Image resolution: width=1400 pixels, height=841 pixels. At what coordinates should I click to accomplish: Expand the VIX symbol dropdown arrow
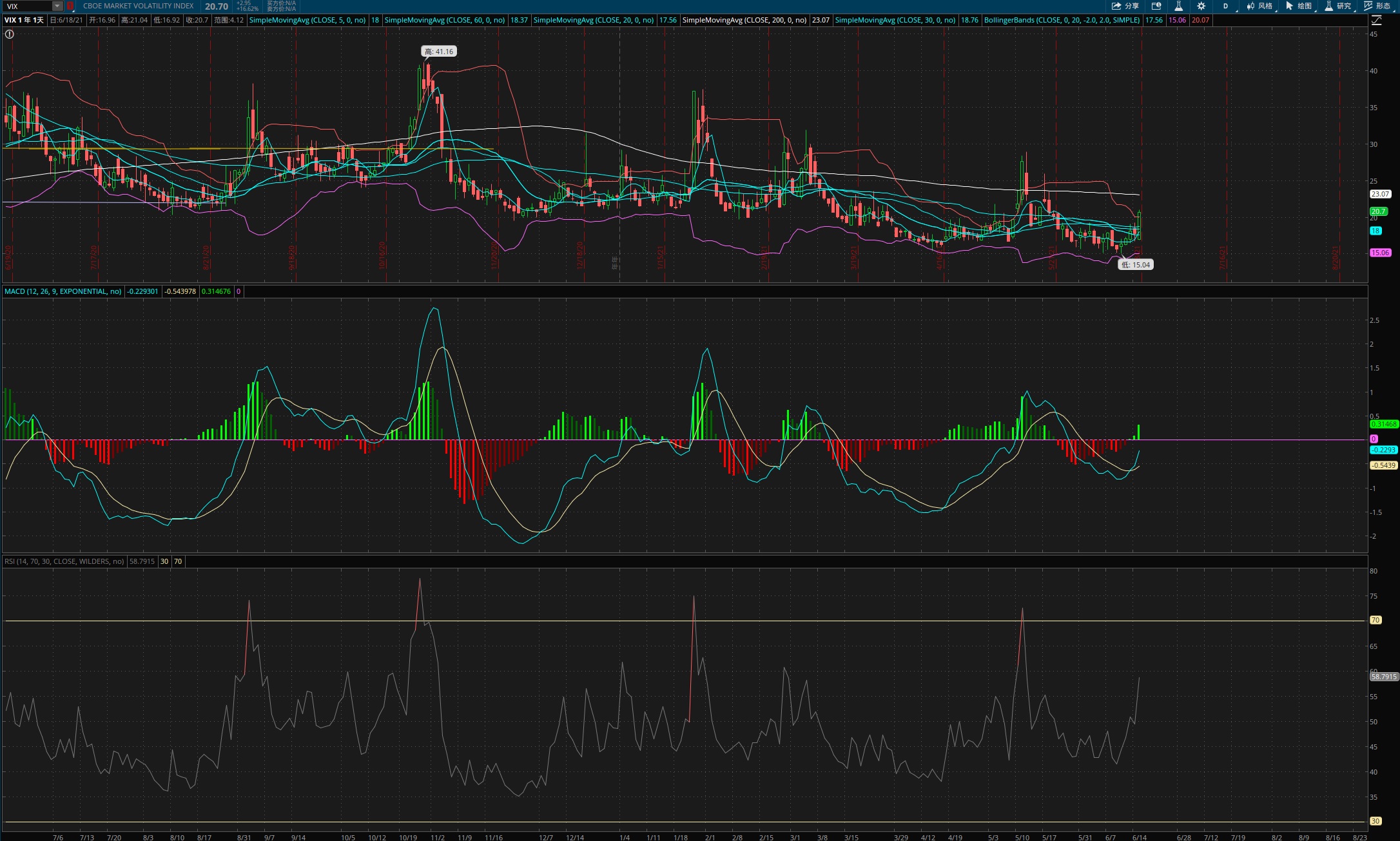[57, 6]
